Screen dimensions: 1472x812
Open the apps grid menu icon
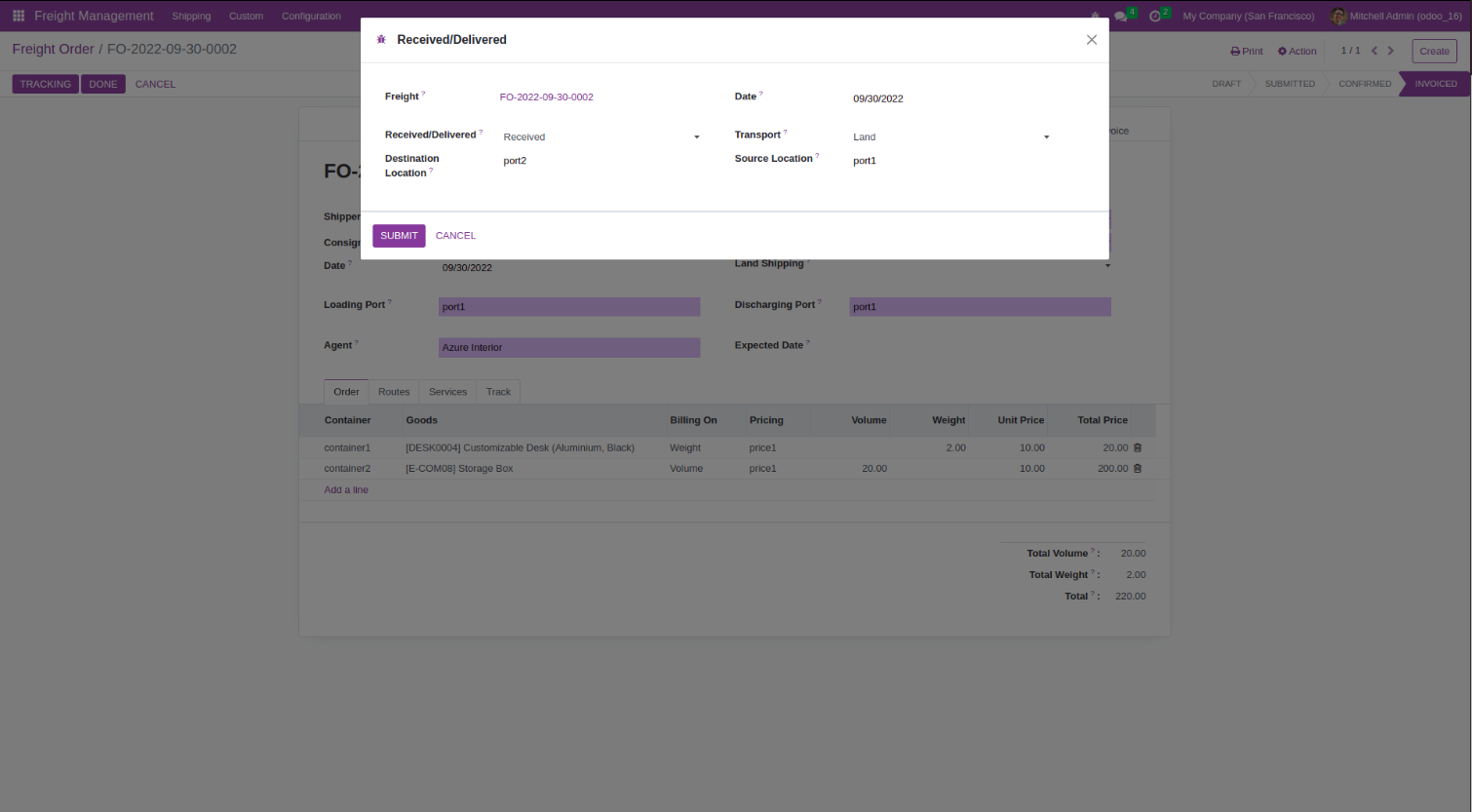(19, 16)
